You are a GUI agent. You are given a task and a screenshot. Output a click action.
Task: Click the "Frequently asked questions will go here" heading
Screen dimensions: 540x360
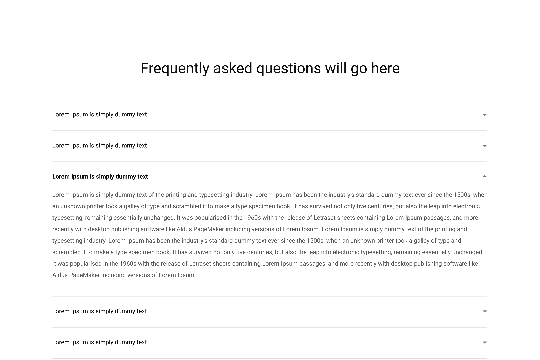[x=270, y=68]
